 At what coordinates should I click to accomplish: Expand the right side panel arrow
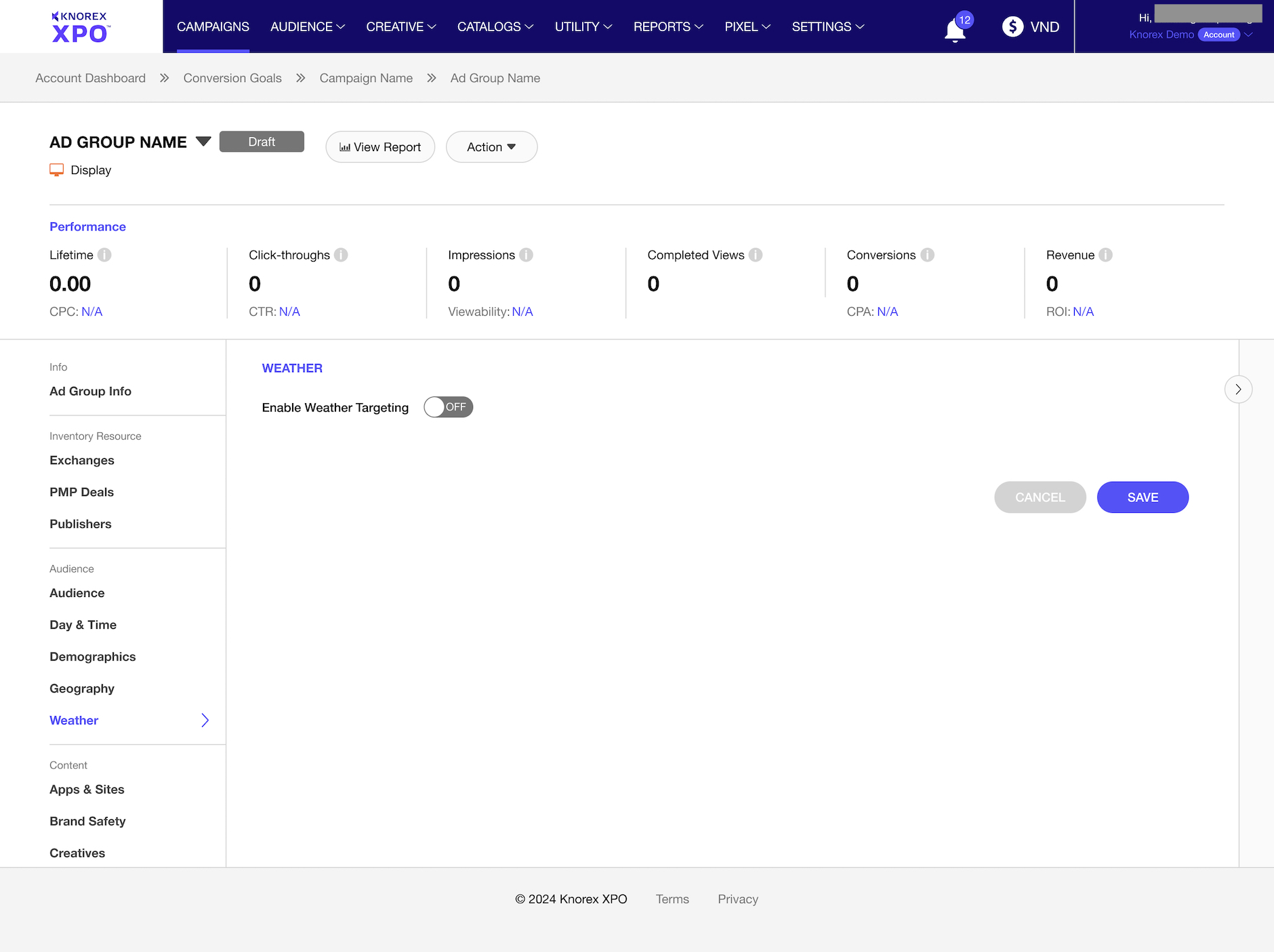tap(1238, 390)
